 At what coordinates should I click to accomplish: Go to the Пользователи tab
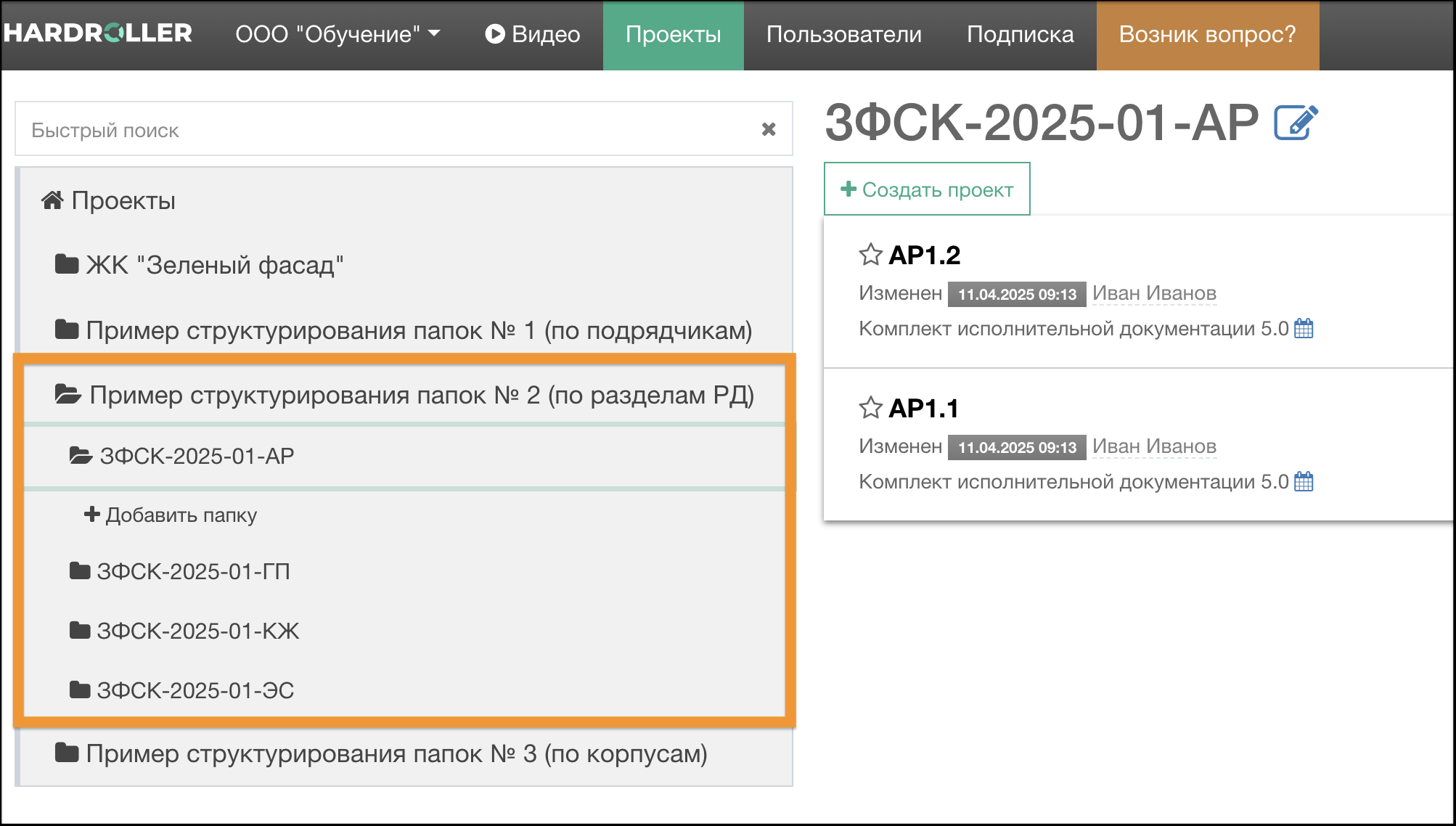[843, 34]
